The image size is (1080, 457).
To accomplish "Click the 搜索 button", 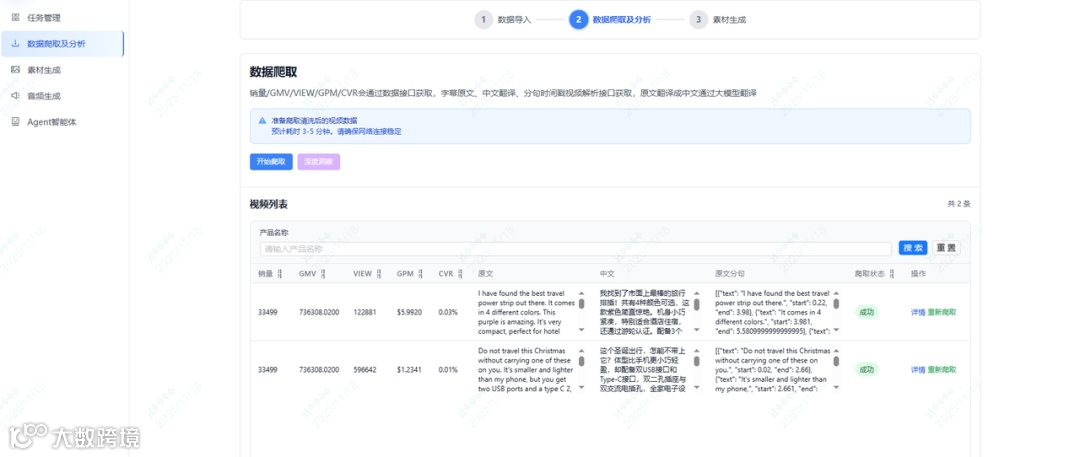I will coord(913,248).
